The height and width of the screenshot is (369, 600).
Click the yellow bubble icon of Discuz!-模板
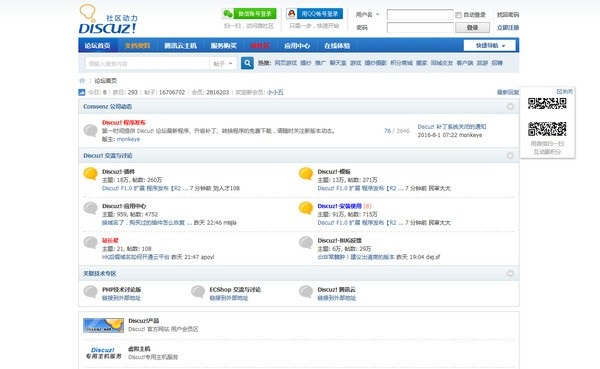point(306,174)
